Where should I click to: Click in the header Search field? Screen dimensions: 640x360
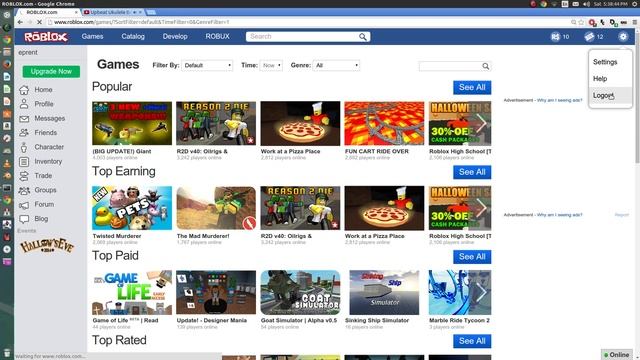coord(303,37)
